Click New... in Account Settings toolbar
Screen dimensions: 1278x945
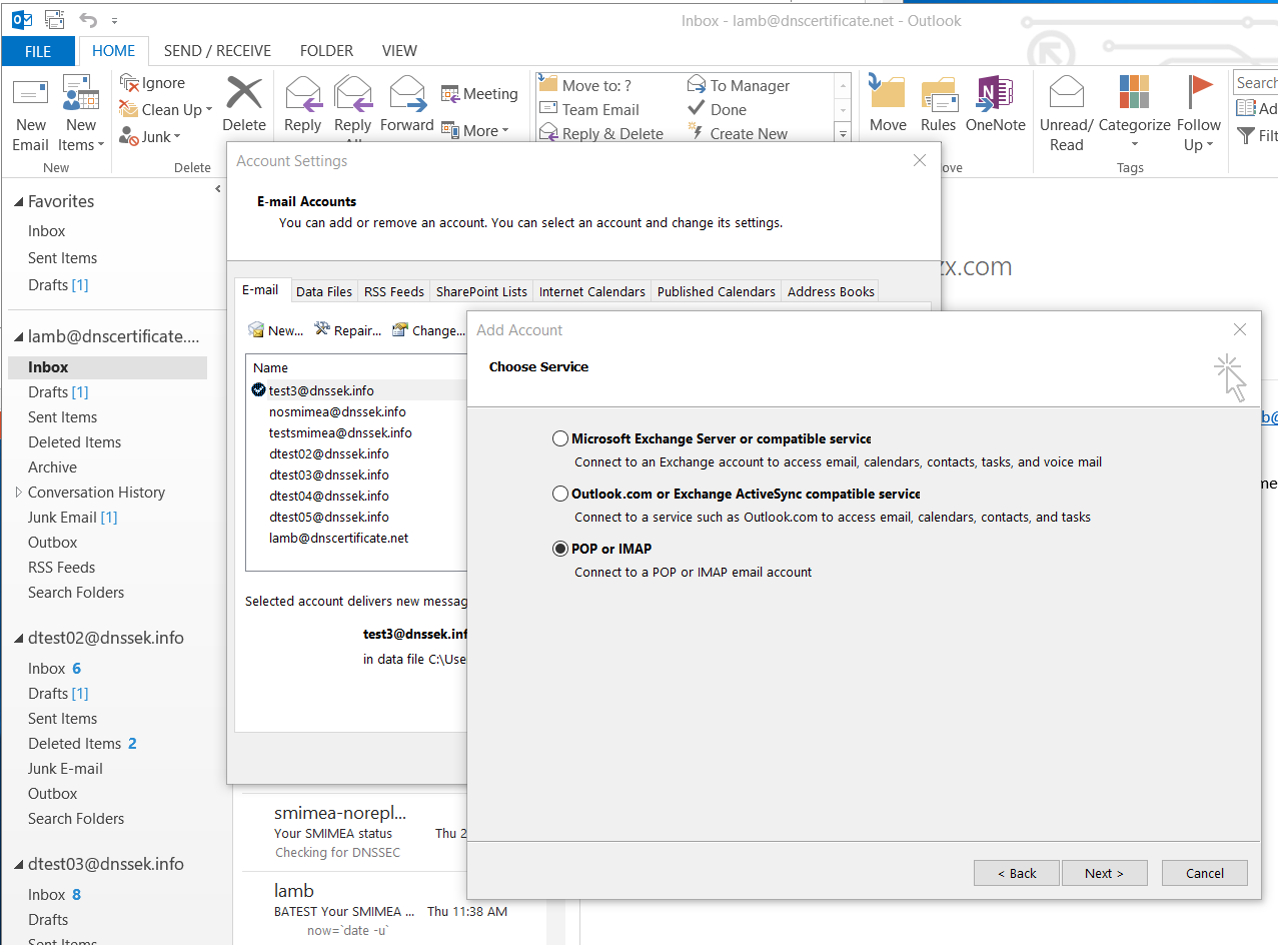click(275, 330)
